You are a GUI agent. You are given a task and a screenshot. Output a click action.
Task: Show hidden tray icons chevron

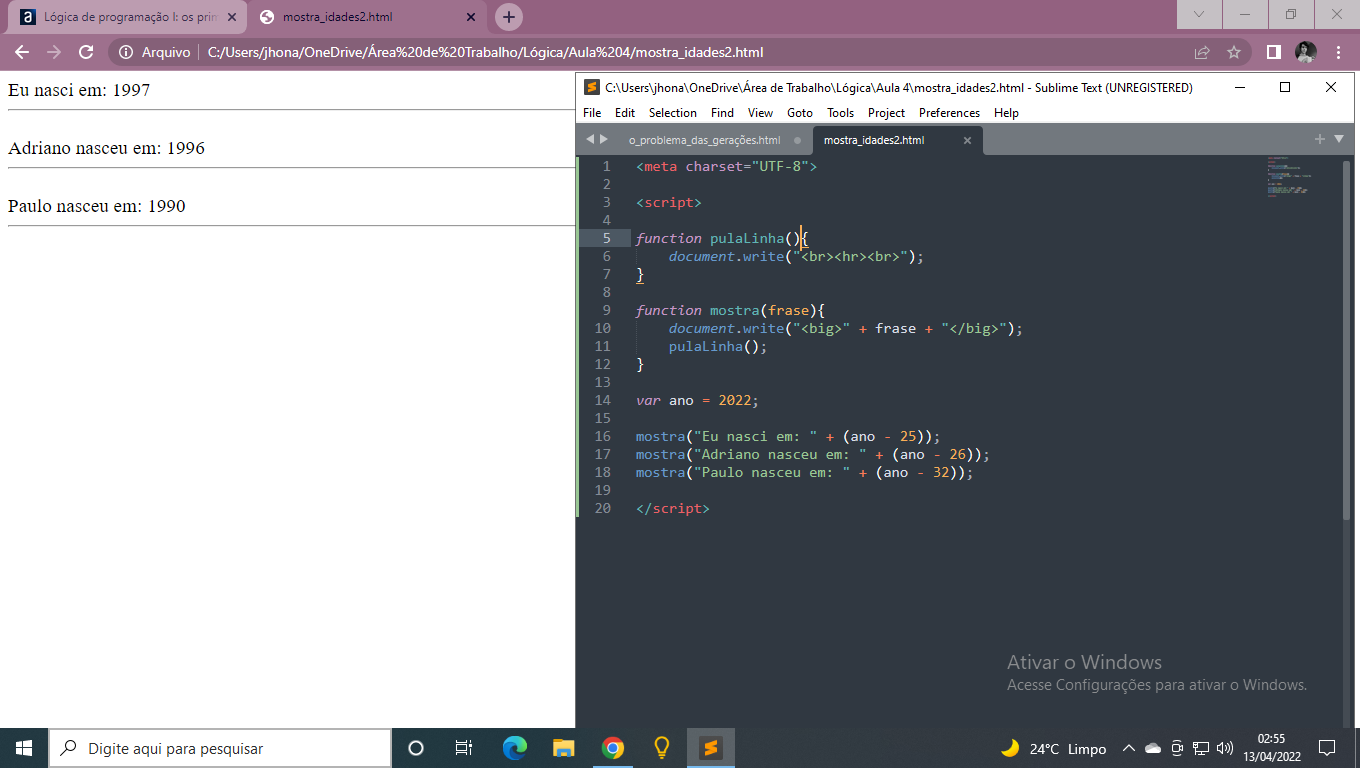(x=1128, y=748)
